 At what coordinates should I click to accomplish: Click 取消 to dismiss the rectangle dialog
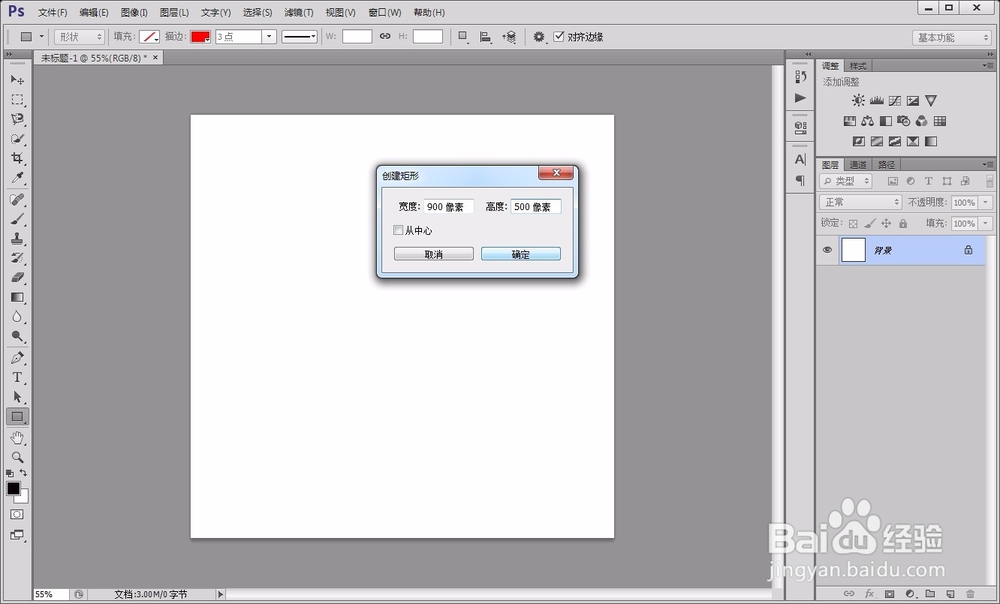click(433, 253)
